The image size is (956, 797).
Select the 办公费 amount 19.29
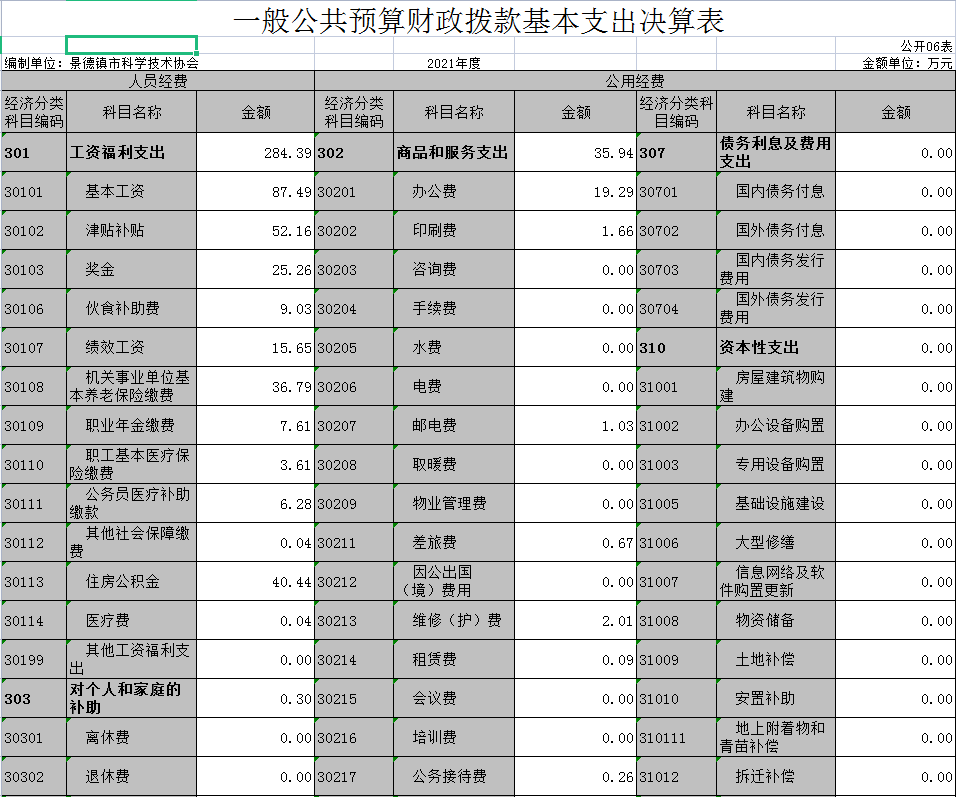(576, 191)
